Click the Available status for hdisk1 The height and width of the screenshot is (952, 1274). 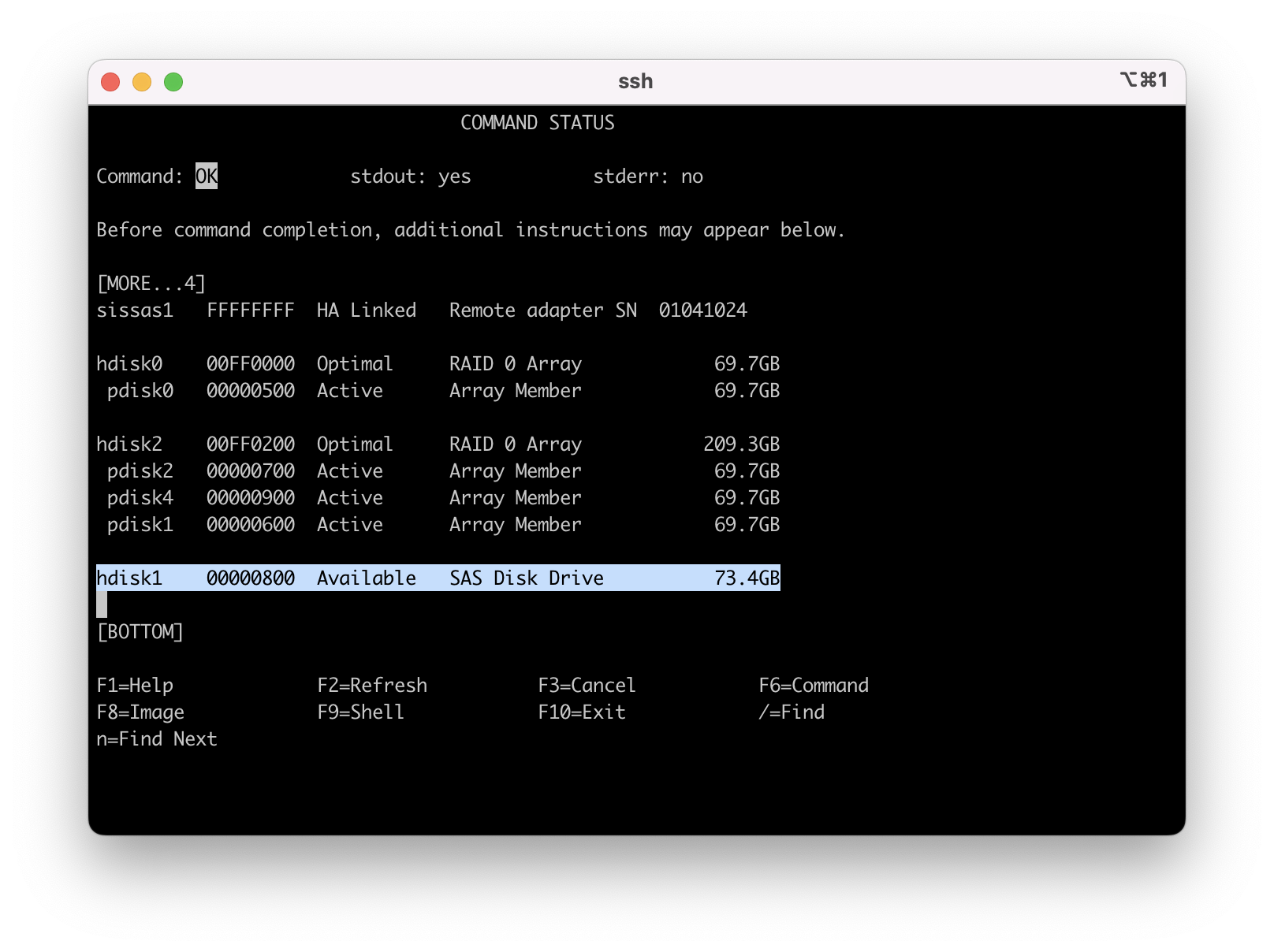[367, 578]
